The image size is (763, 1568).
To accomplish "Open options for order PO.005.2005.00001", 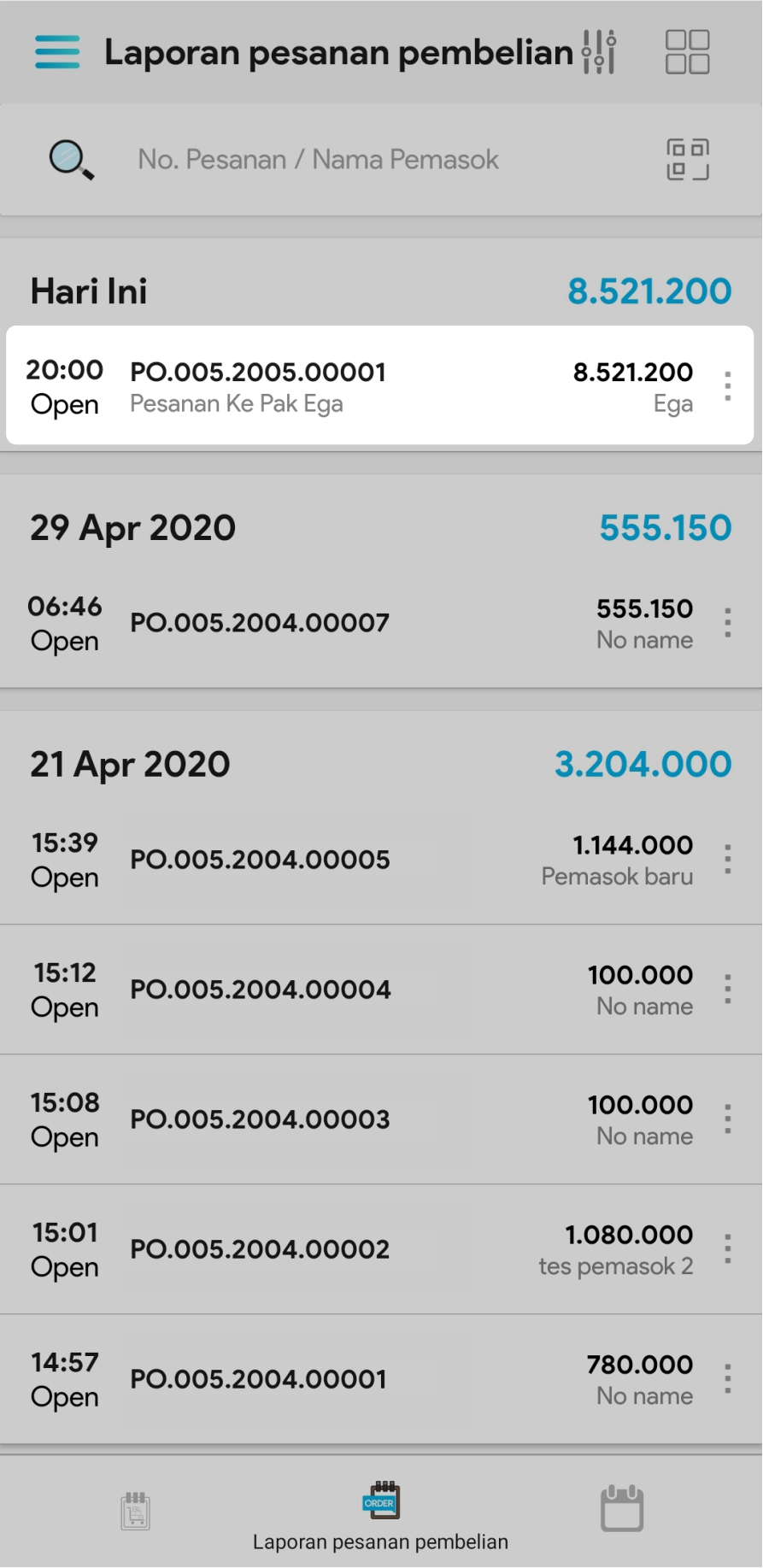I will coord(727,386).
